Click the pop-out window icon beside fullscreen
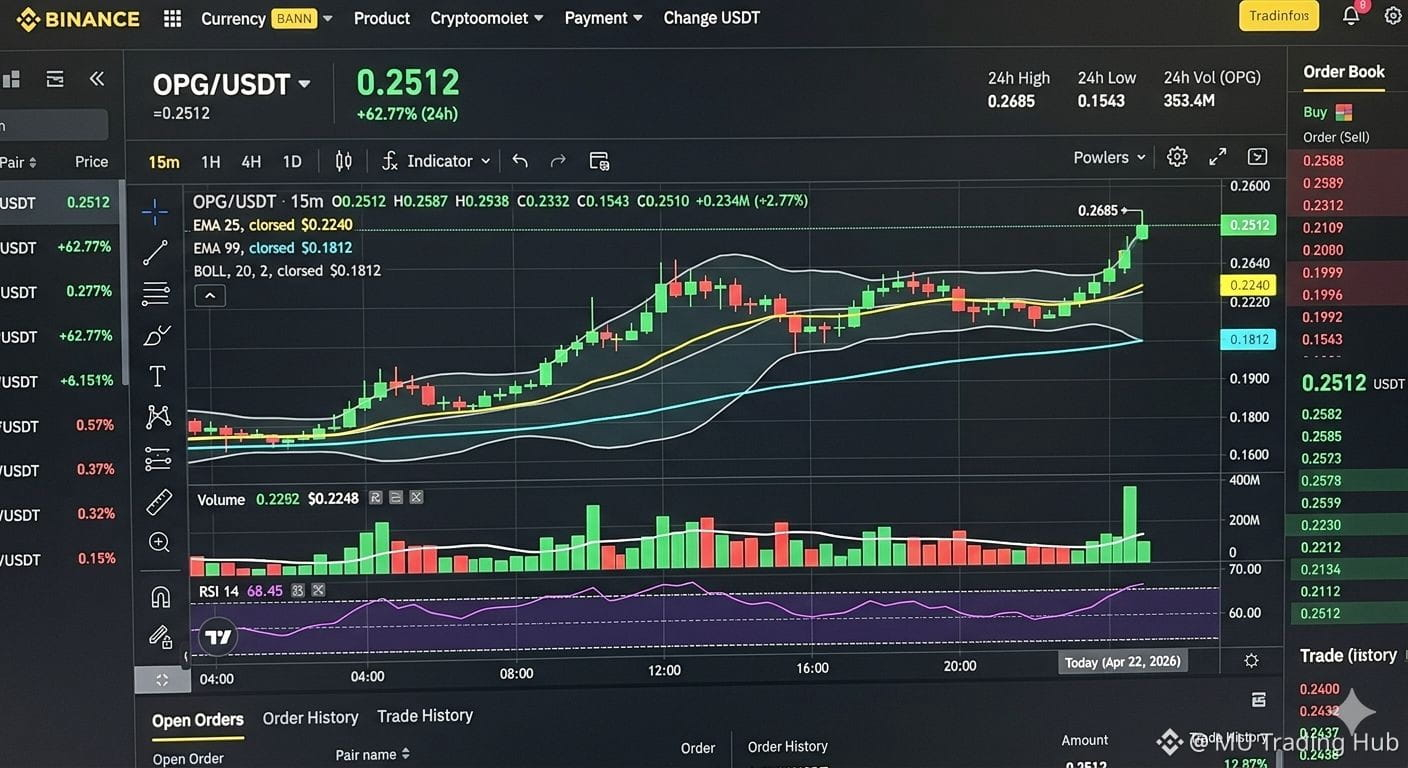 tap(1257, 157)
